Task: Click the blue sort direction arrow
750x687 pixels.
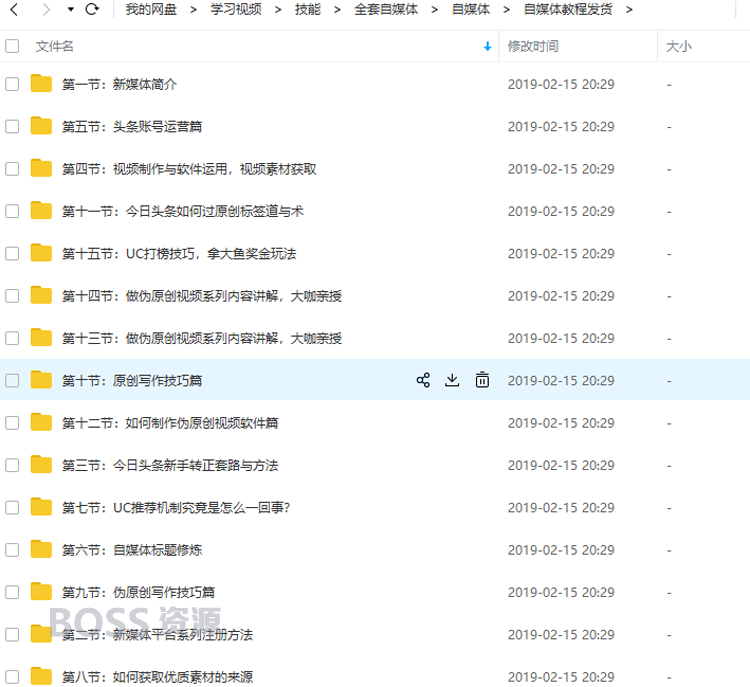Action: (x=487, y=46)
